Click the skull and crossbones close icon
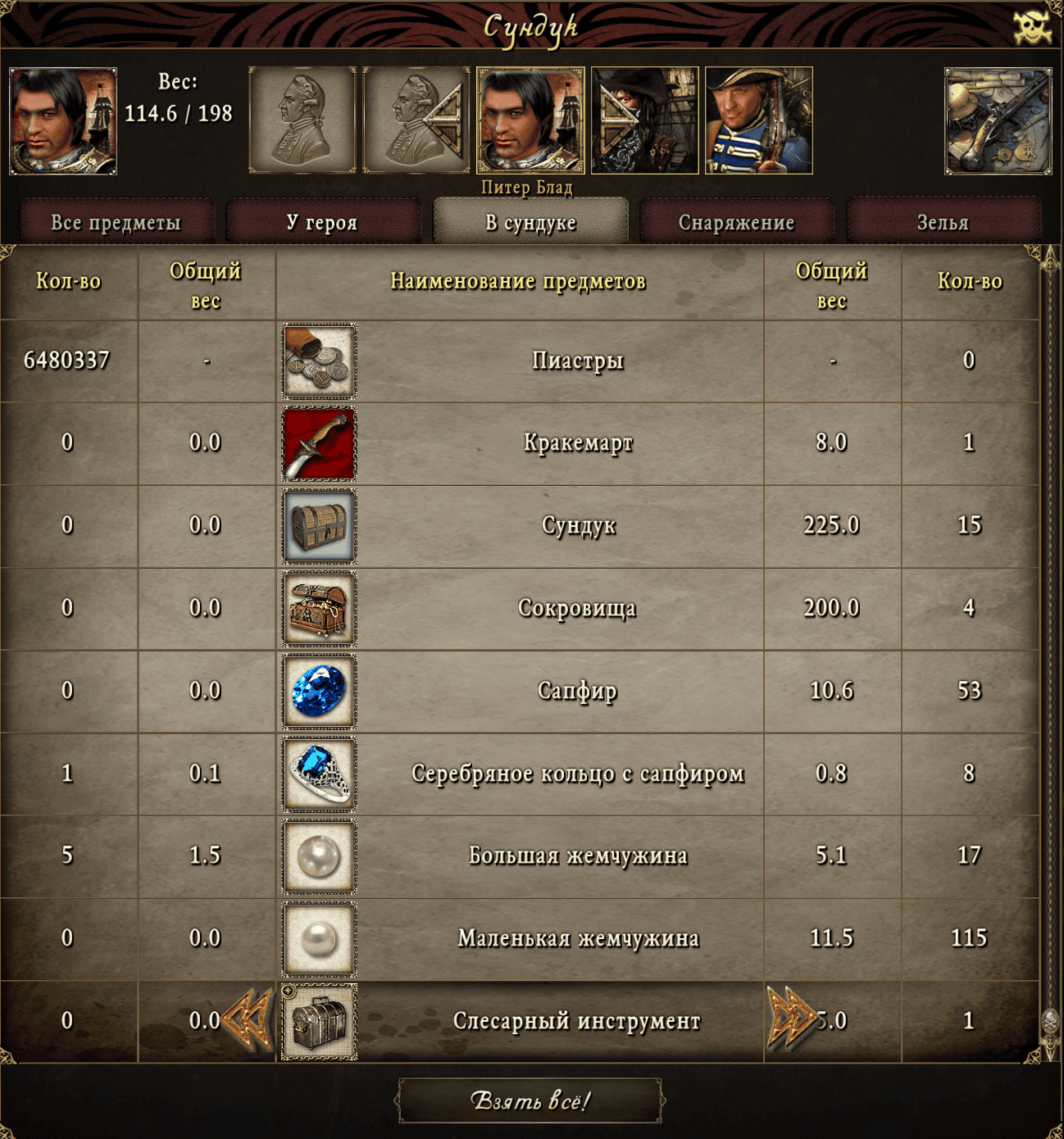The height and width of the screenshot is (1139, 1064). (1032, 28)
